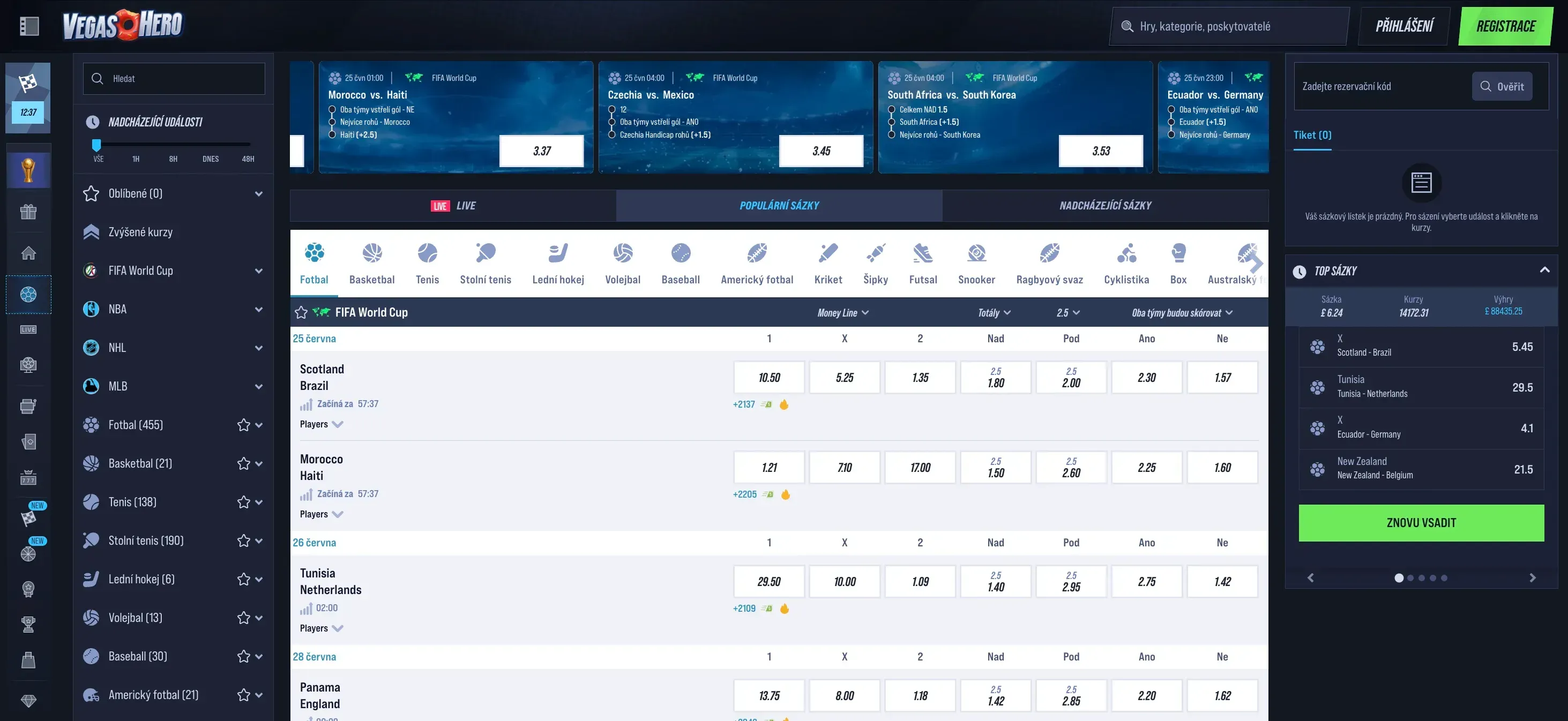
Task: Toggle favorite star for FIFA World Cup league
Action: (x=301, y=313)
